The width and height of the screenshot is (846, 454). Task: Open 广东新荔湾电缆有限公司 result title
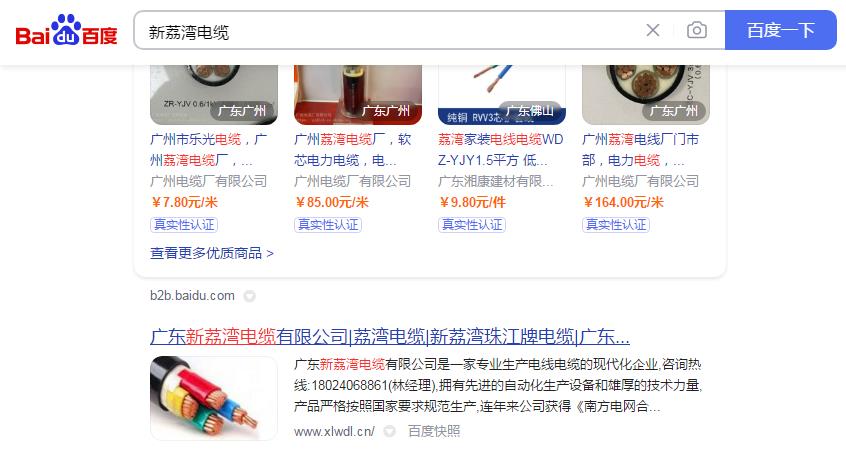coord(390,337)
